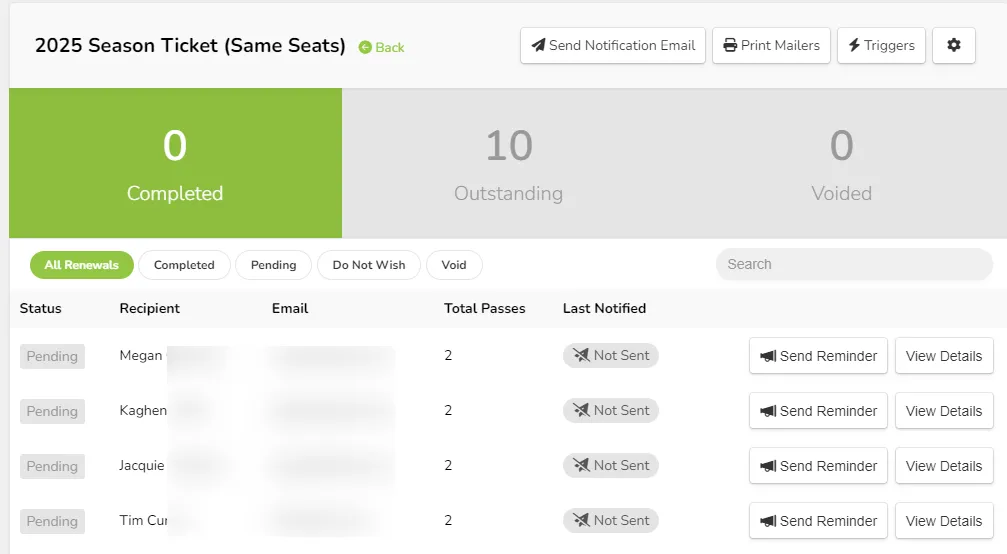The image size is (1007, 554).
Task: Click the green Back arrow icon
Action: pyautogui.click(x=365, y=48)
